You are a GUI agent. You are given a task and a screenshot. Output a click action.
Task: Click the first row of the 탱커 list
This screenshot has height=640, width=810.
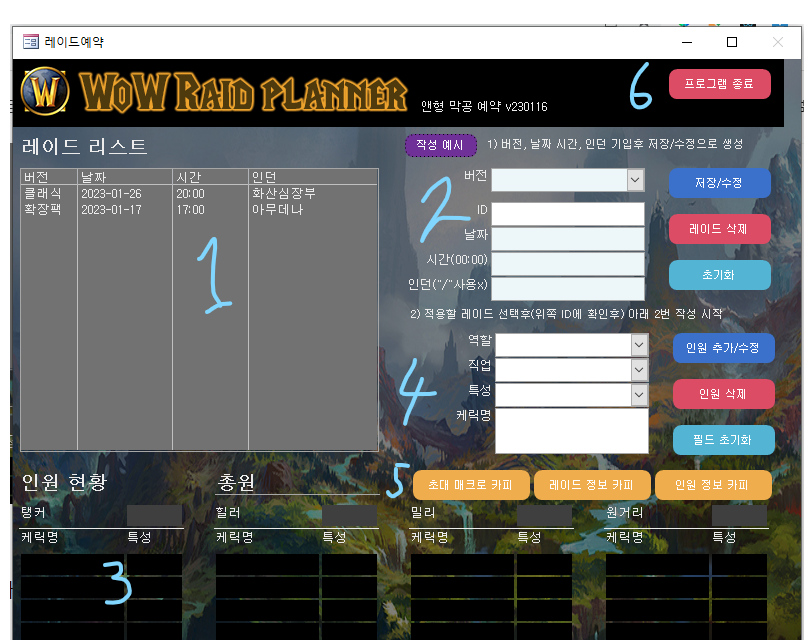click(102, 565)
